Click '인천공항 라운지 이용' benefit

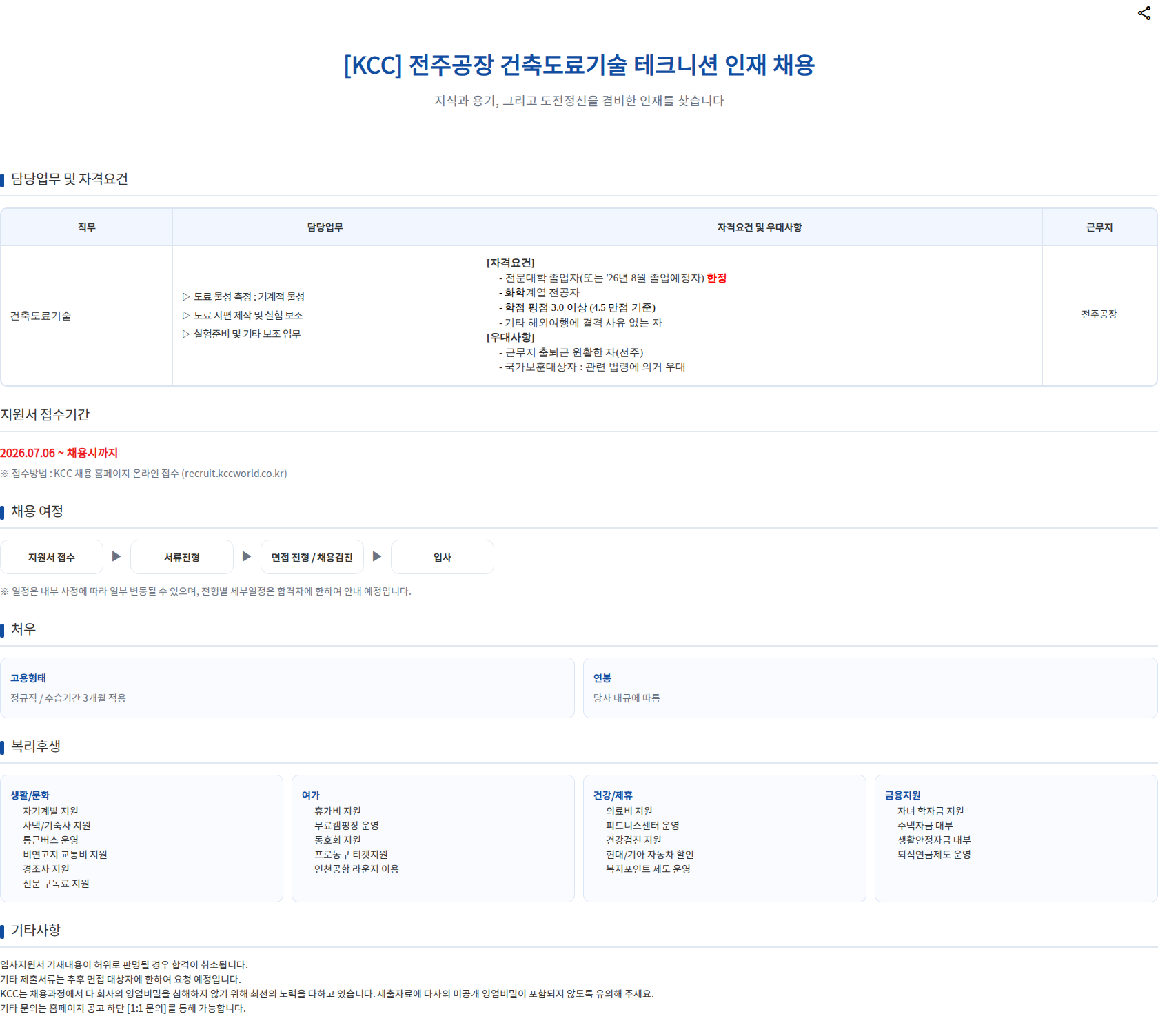tap(356, 869)
